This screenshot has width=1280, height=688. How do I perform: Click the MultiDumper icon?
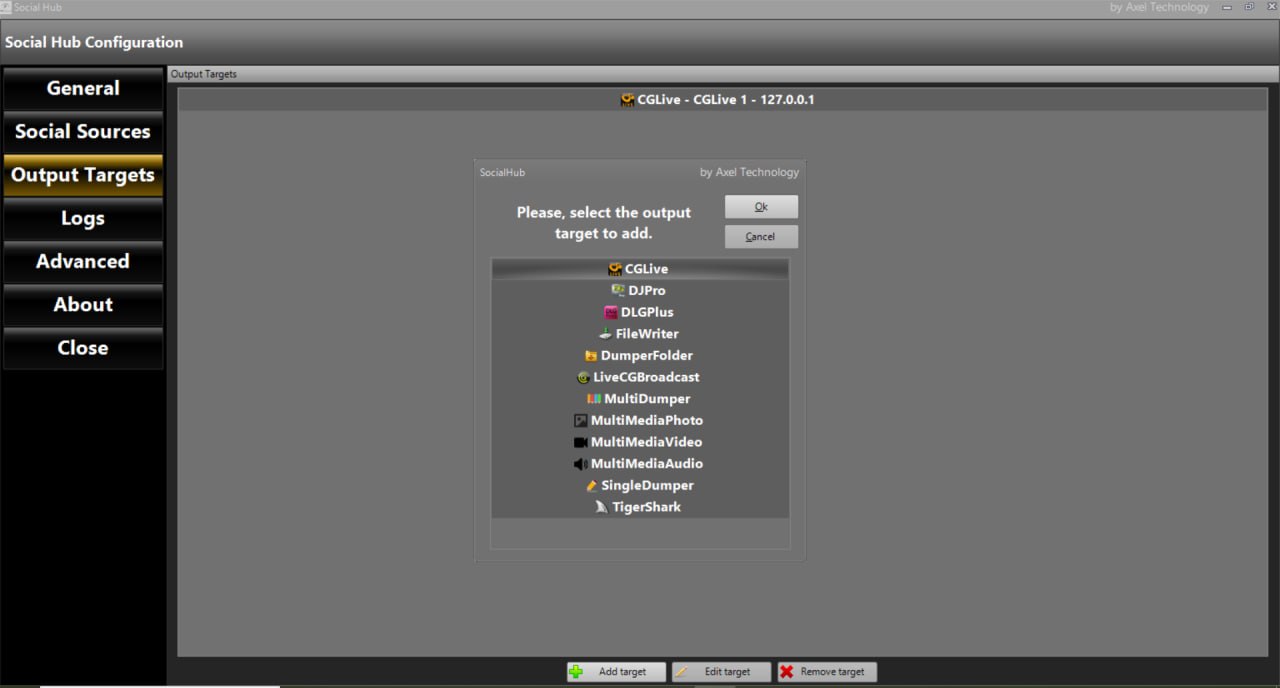pyautogui.click(x=594, y=399)
